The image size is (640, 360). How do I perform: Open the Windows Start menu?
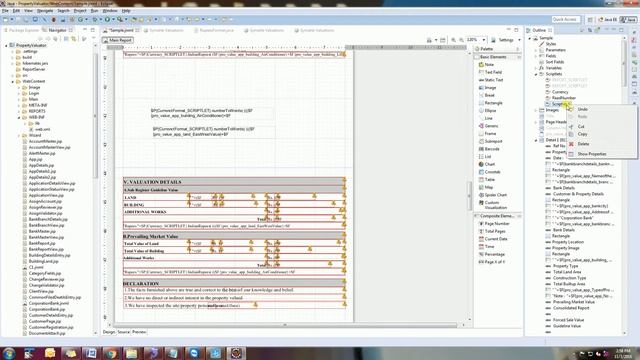(9, 353)
